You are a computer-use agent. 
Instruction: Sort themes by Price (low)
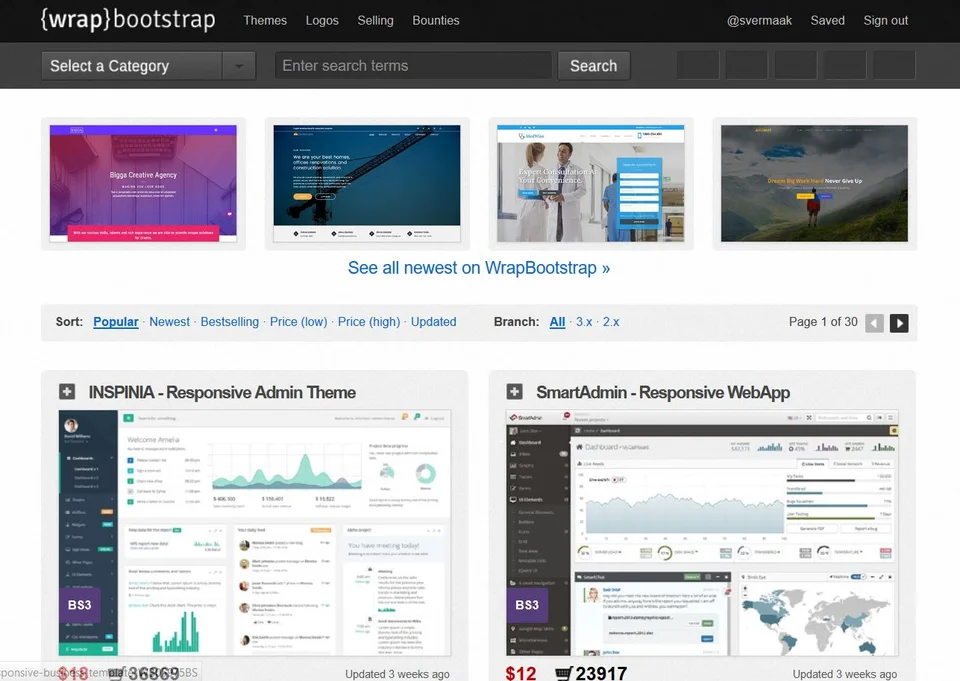pos(299,322)
